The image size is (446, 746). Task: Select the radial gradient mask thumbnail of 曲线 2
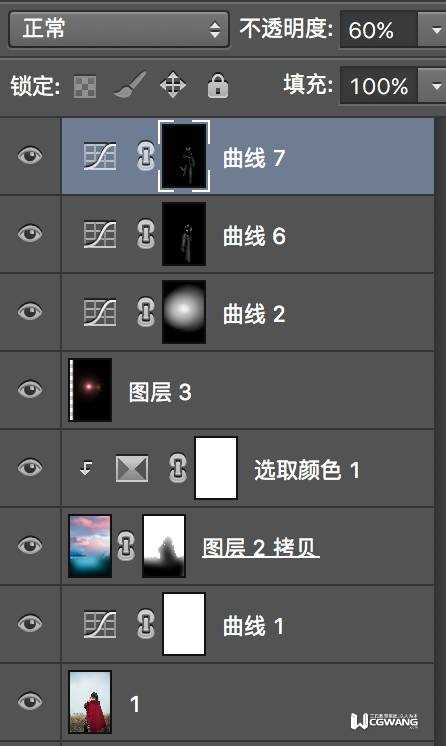pyautogui.click(x=184, y=312)
